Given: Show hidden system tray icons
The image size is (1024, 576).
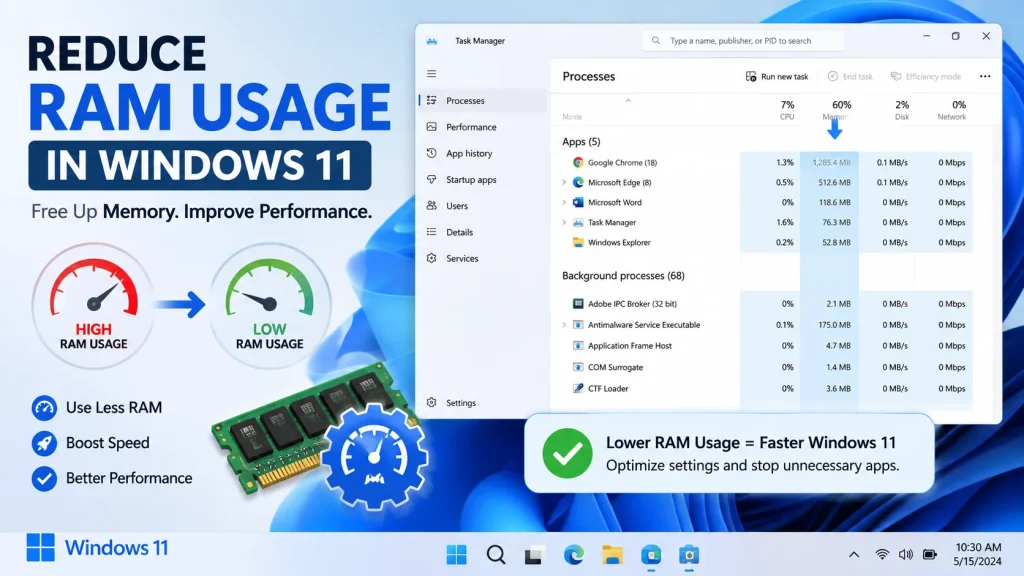Looking at the screenshot, I should pyautogui.click(x=854, y=555).
